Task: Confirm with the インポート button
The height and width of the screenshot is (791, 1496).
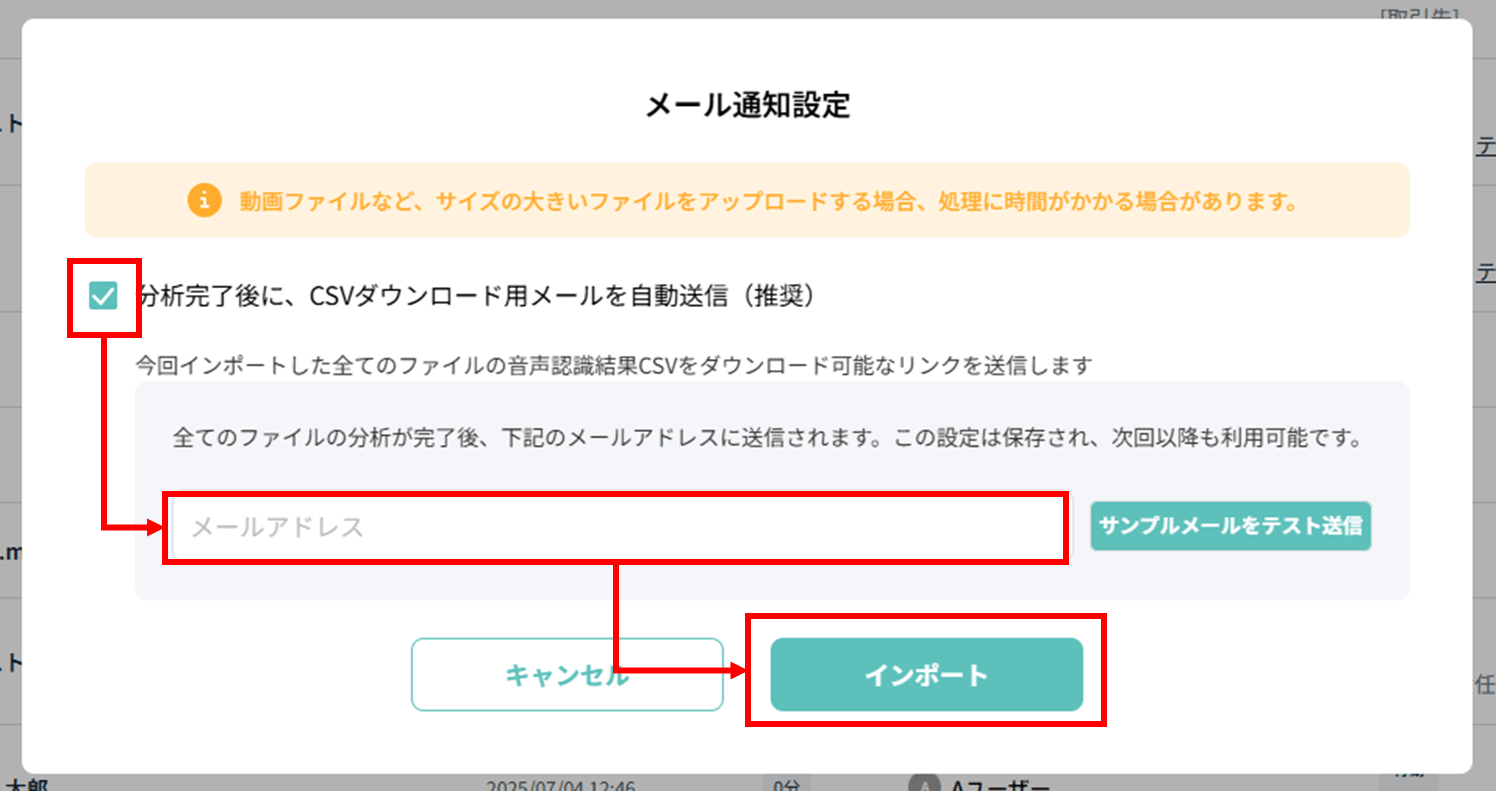Action: pyautogui.click(x=926, y=675)
